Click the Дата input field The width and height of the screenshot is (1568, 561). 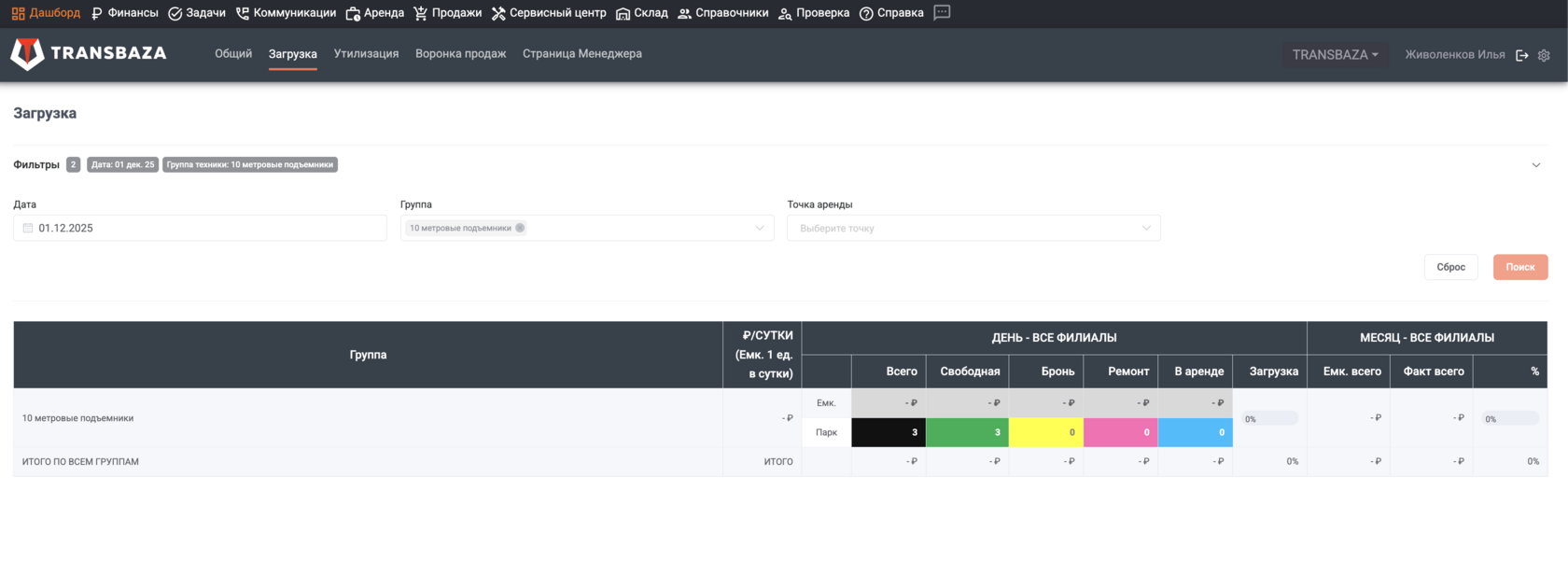coord(200,228)
